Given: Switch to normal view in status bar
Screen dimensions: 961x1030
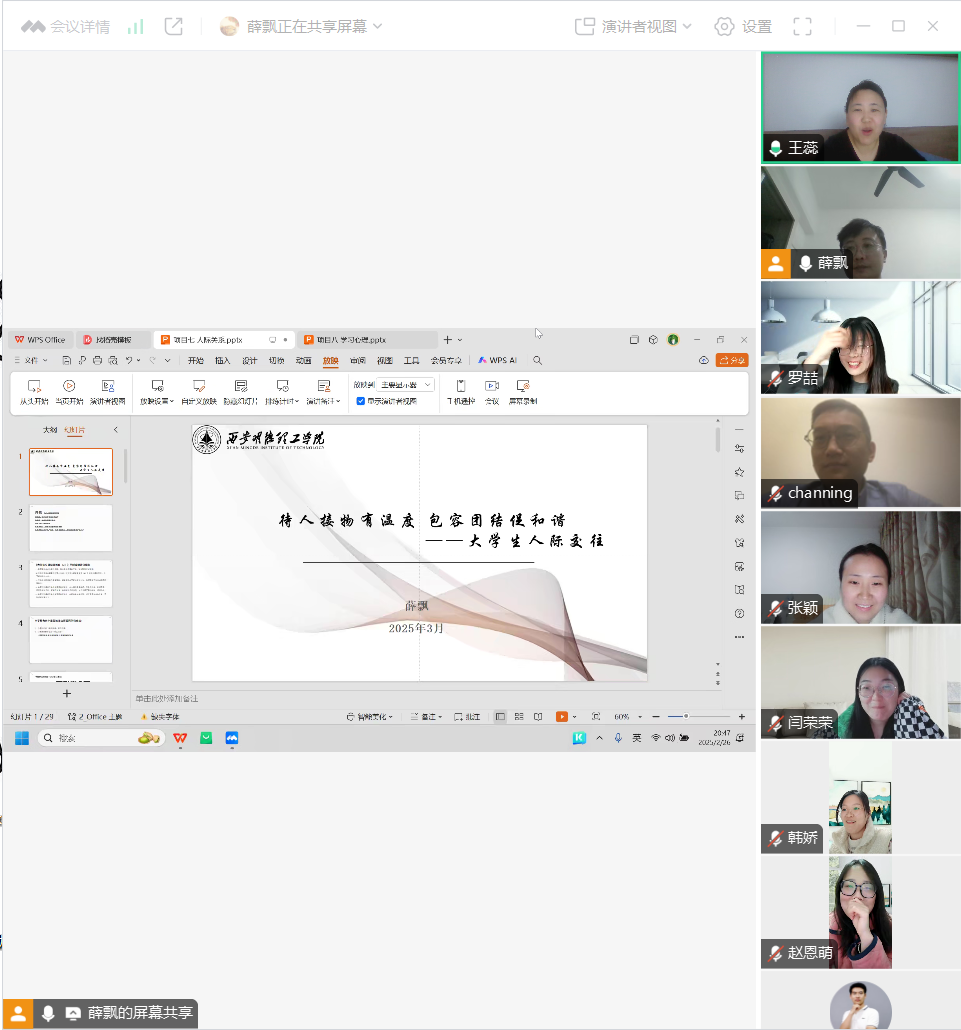Looking at the screenshot, I should tap(500, 717).
